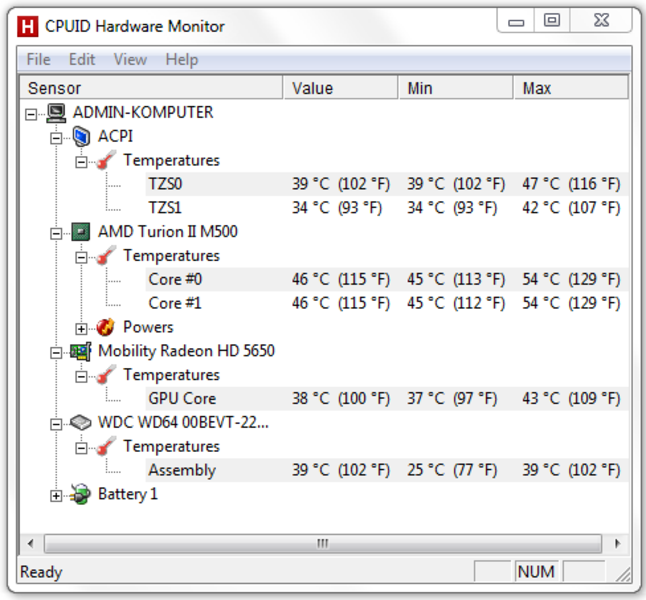Click the Powers lightning icon
The width and height of the screenshot is (646, 600).
coord(105,328)
